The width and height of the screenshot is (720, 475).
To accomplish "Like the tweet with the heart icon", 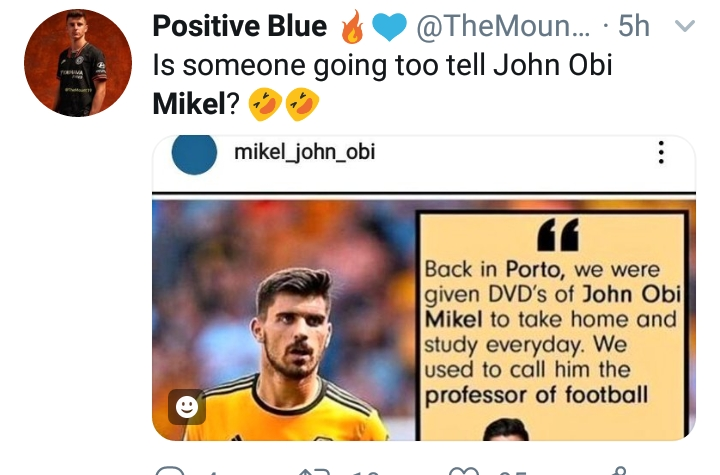I will pos(463,469).
